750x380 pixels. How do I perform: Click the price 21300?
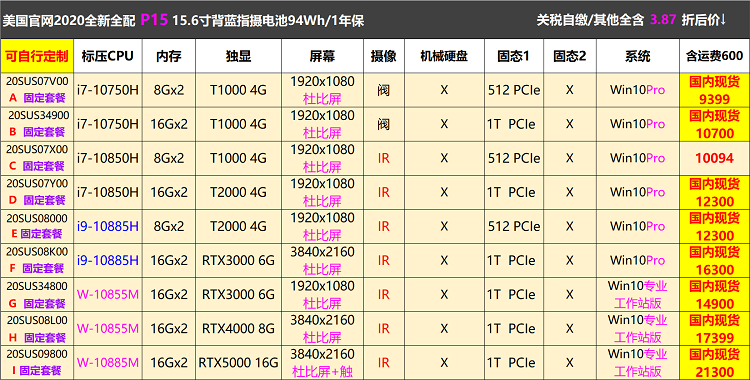coord(715,372)
